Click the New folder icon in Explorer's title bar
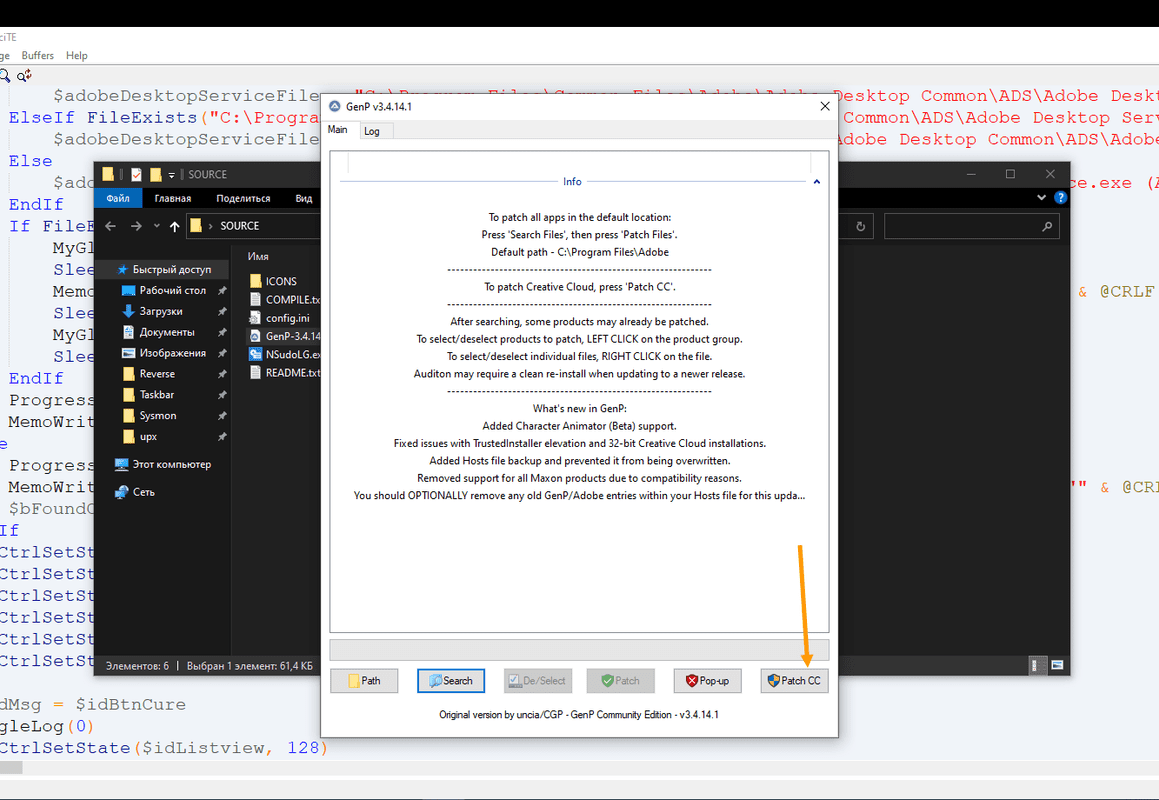 (155, 174)
